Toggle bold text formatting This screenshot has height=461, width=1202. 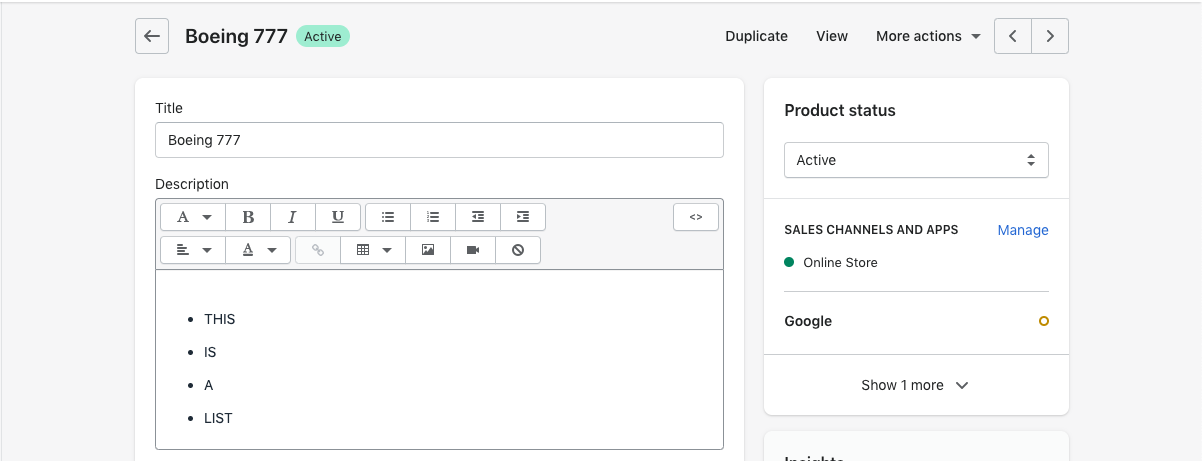click(248, 217)
